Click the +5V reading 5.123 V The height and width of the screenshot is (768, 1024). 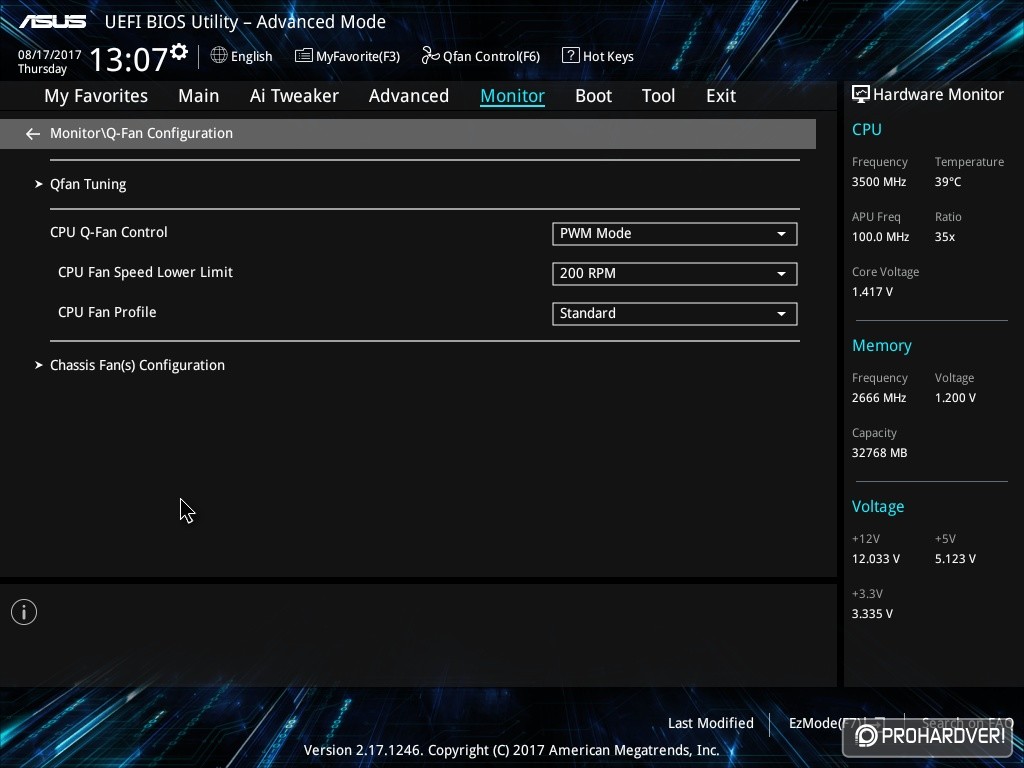955,559
